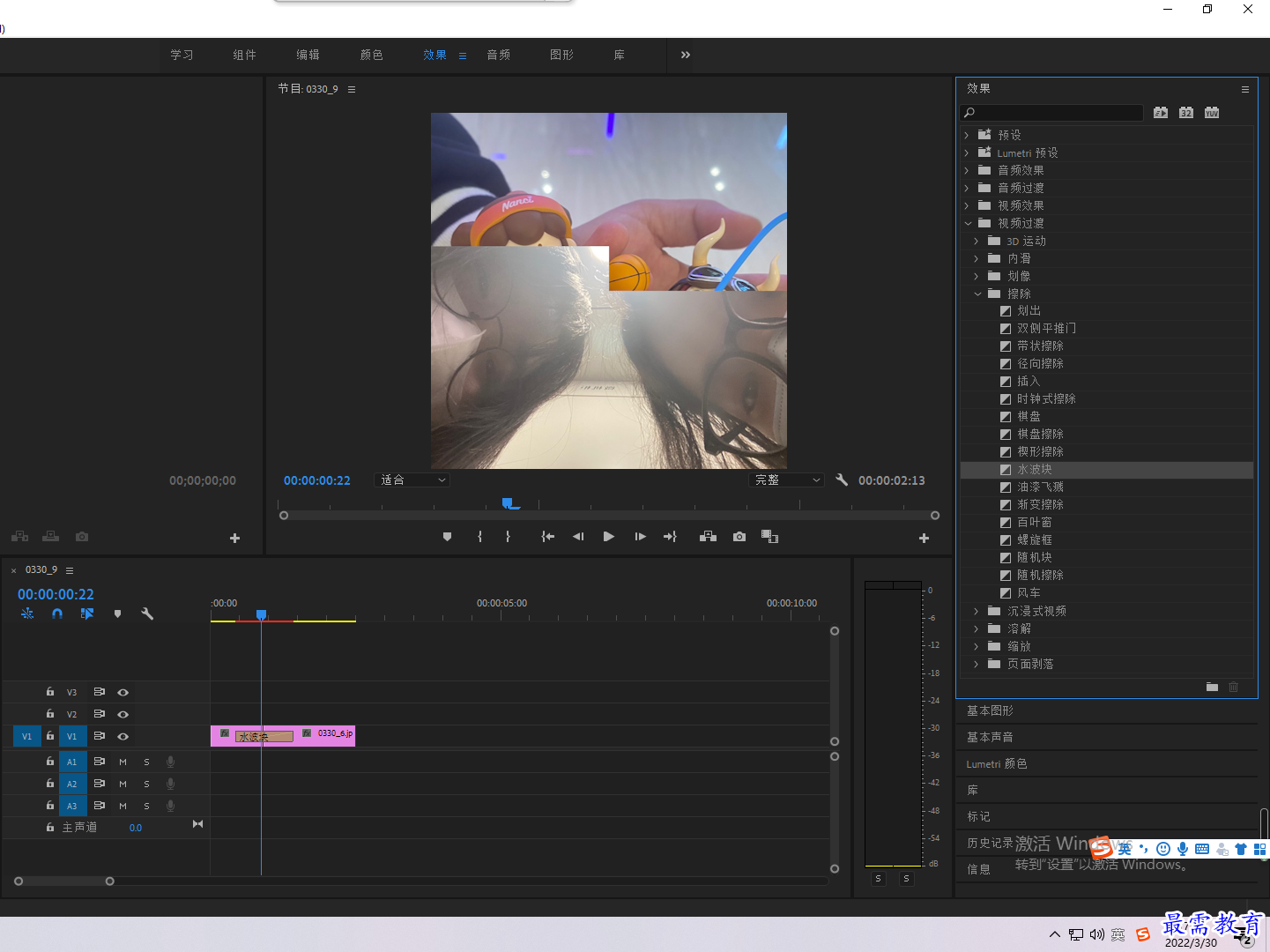Open comparison view button
The width and height of the screenshot is (1270, 952).
(769, 537)
